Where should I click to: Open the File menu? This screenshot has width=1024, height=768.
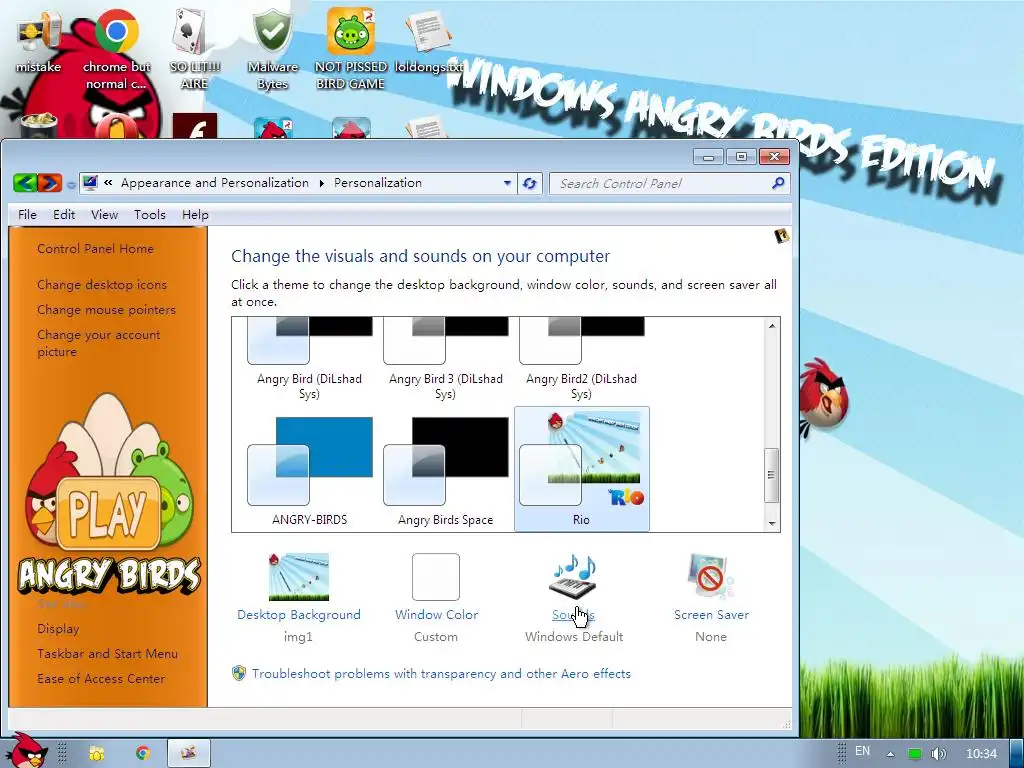point(27,215)
